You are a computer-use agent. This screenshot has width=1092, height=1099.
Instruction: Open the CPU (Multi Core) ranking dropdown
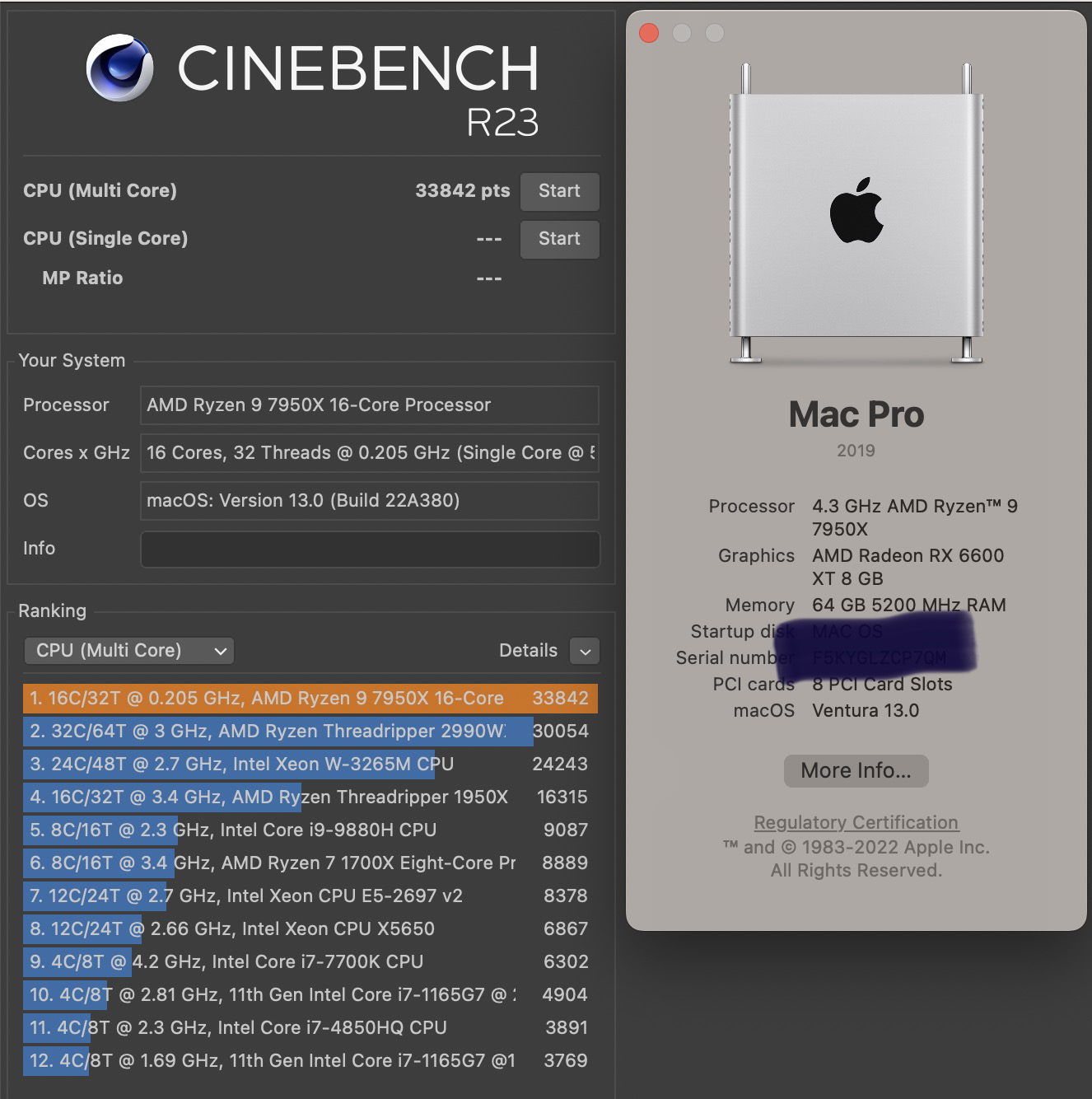(129, 651)
